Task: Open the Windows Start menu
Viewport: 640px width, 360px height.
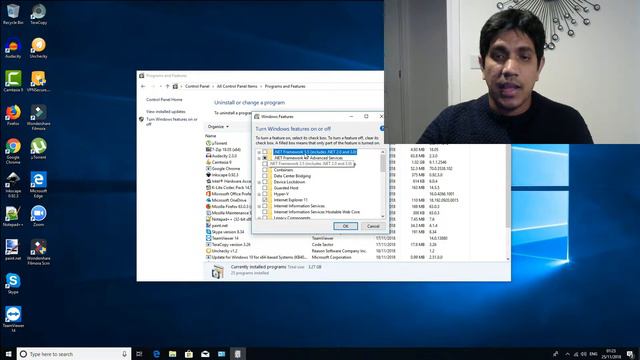Action: coord(8,354)
